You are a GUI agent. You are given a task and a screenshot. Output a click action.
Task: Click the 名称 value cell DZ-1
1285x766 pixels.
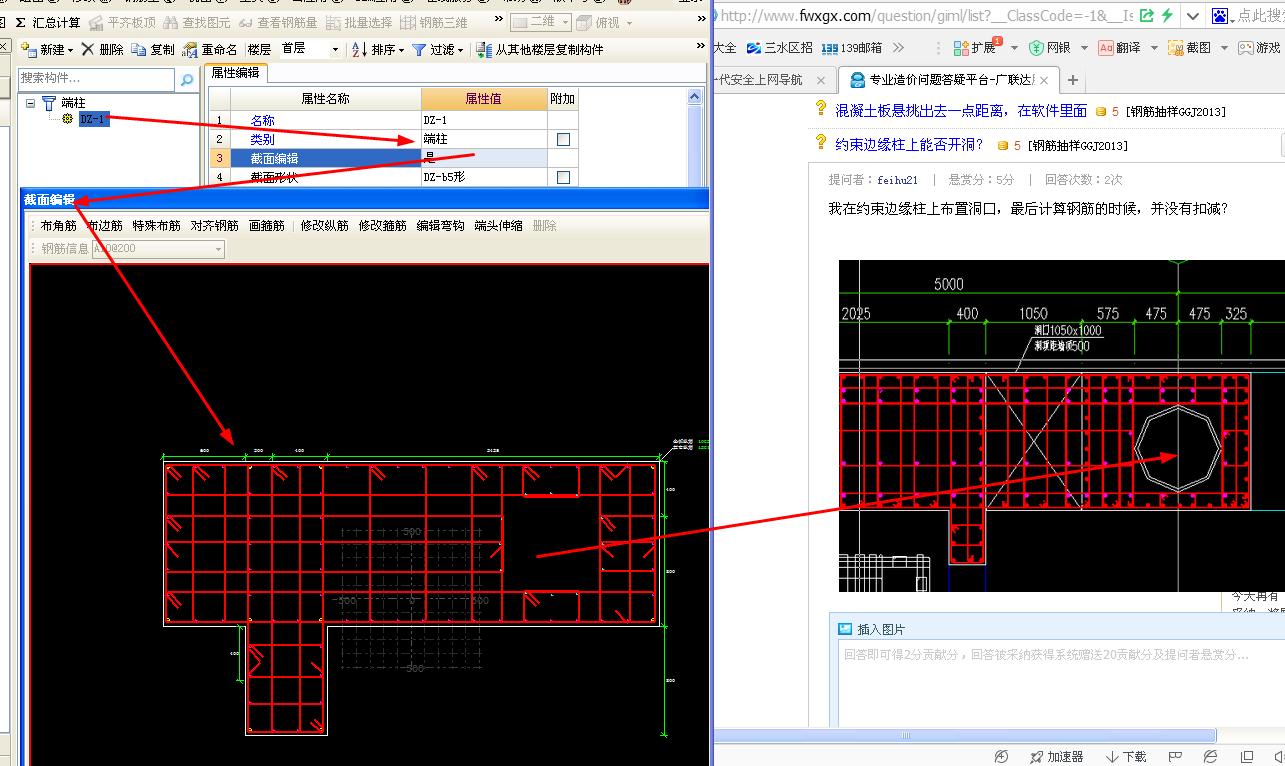483,120
